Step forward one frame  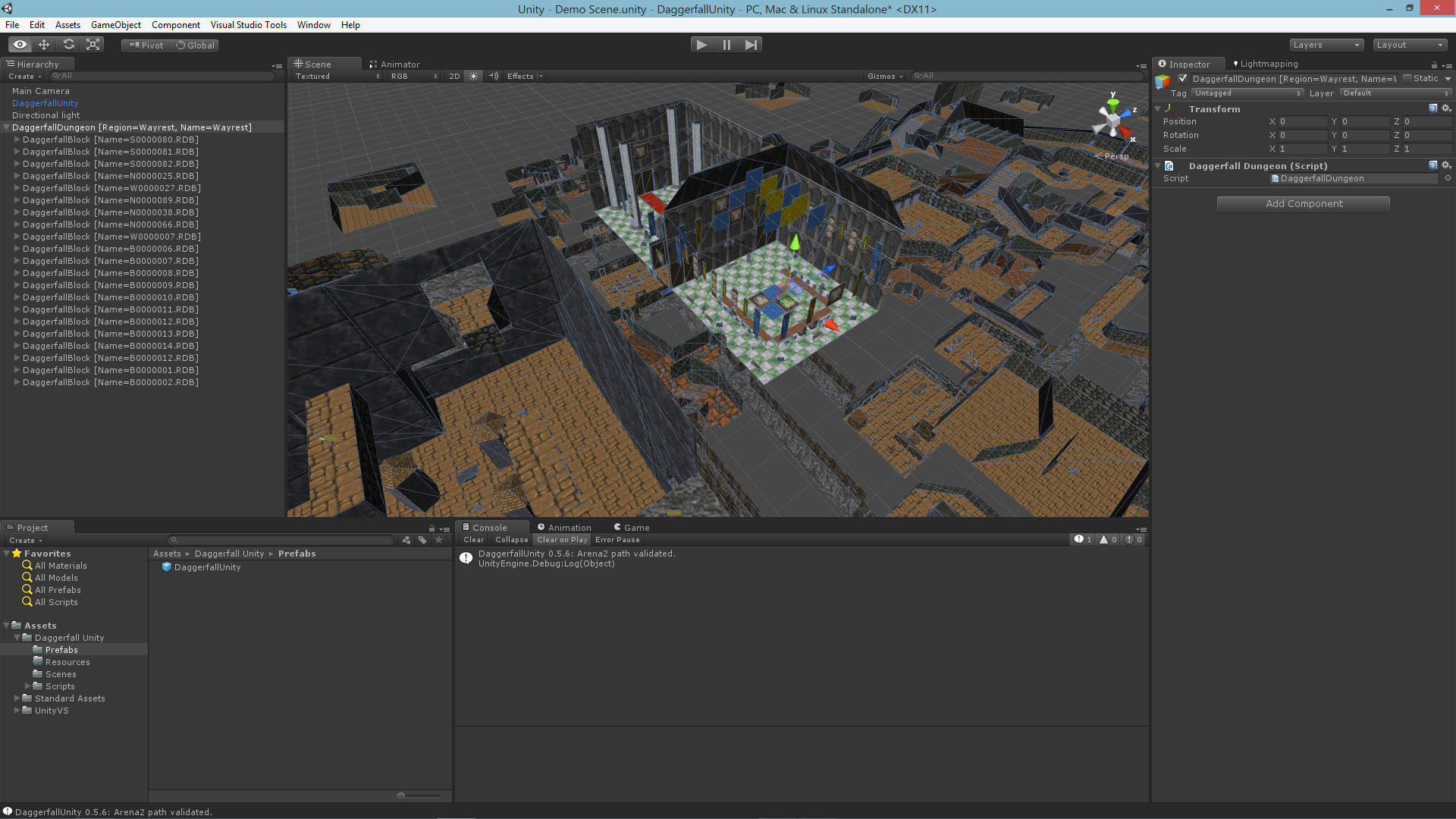(x=751, y=45)
